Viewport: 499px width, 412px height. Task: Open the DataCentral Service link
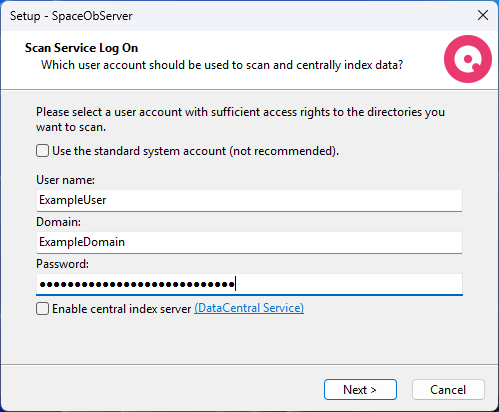(249, 308)
